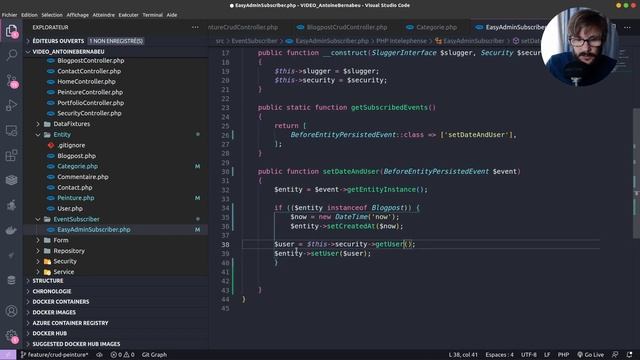Expand the Security folder
Viewport: 640px width, 360px height.
click(64, 261)
